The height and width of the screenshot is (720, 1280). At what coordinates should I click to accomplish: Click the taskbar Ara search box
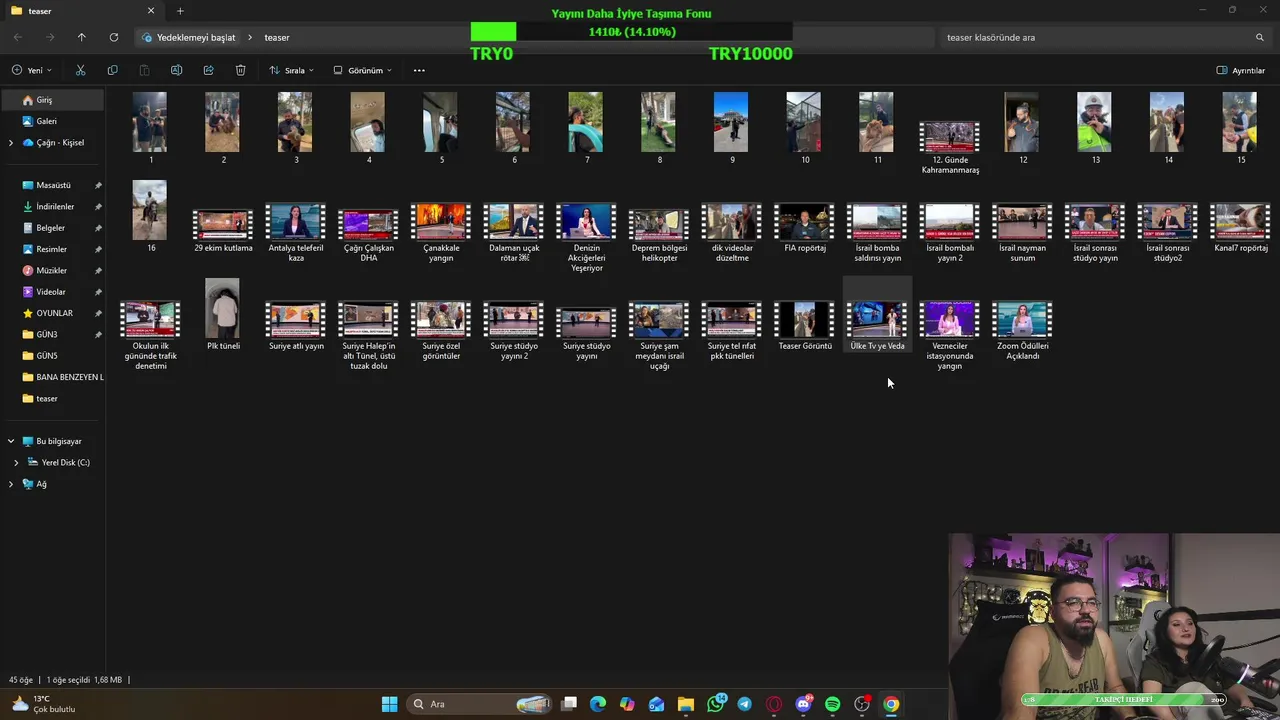pos(481,704)
